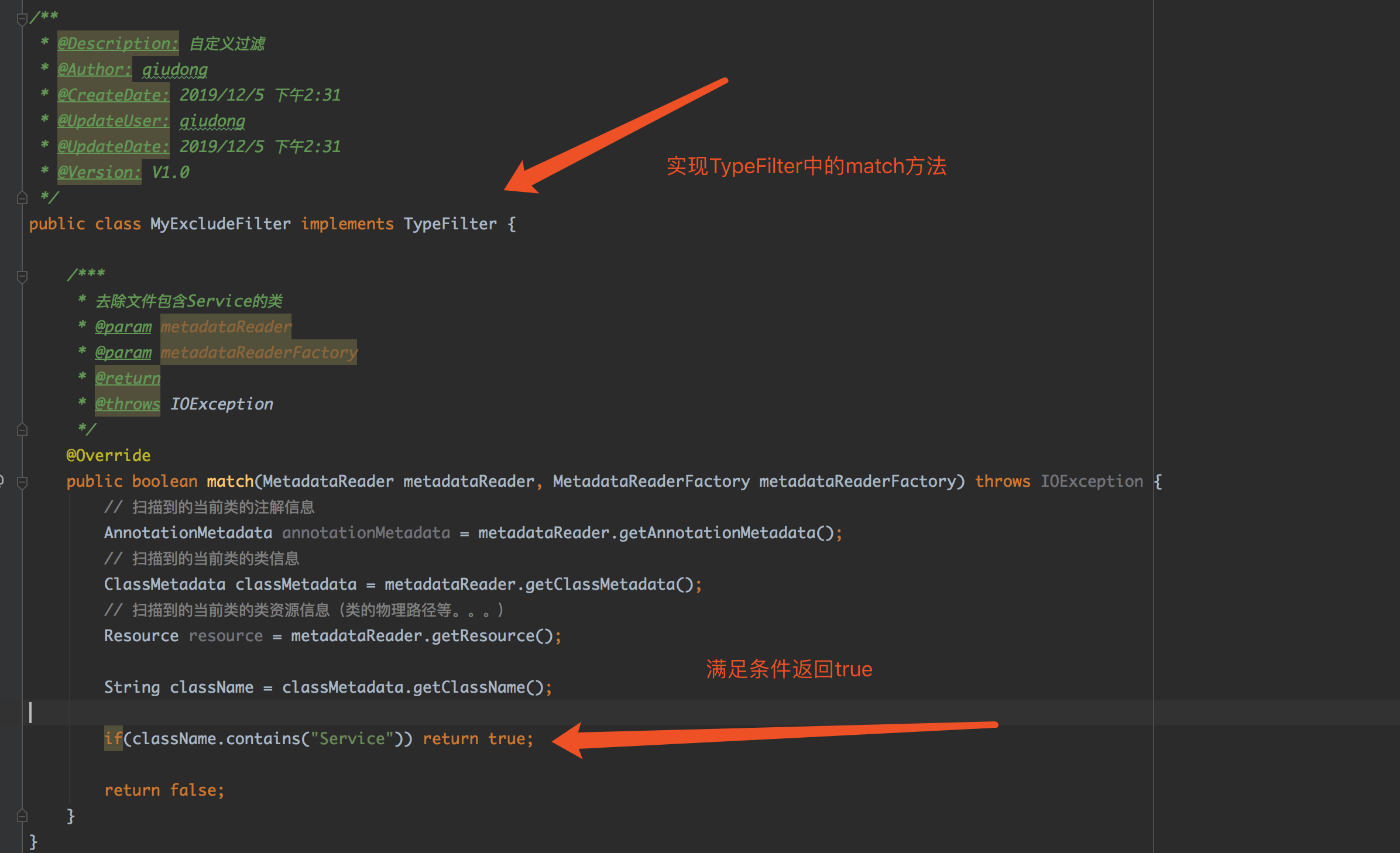Collapse the class Javadoc header comment fold
Image resolution: width=1400 pixels, height=853 pixels.
click(x=22, y=19)
